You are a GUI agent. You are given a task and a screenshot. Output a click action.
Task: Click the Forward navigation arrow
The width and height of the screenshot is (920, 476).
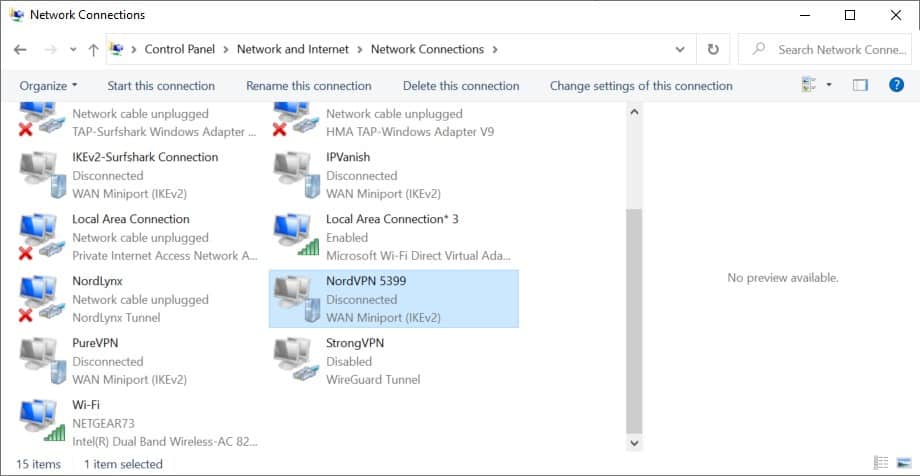(x=50, y=50)
